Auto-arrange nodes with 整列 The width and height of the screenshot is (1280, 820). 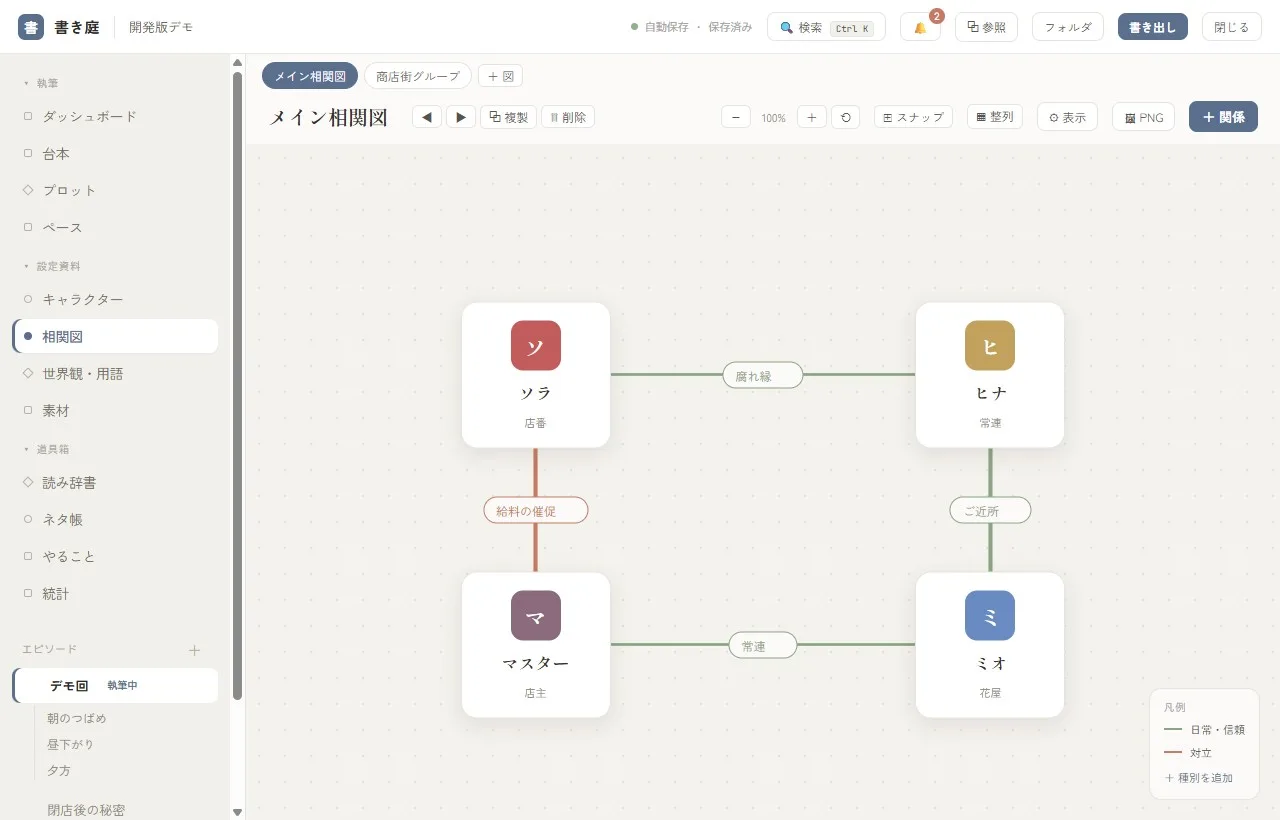tap(995, 117)
